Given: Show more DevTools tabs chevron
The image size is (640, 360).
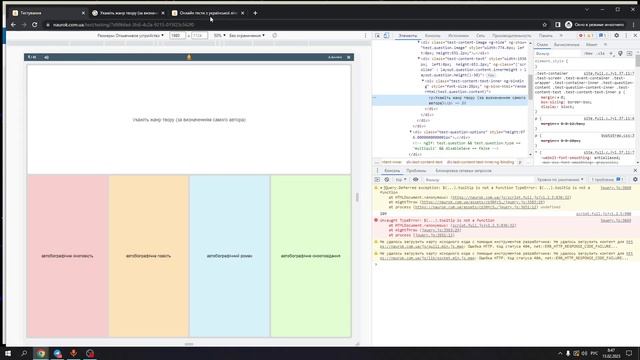Looking at the screenshot, I should pyautogui.click(x=561, y=36).
